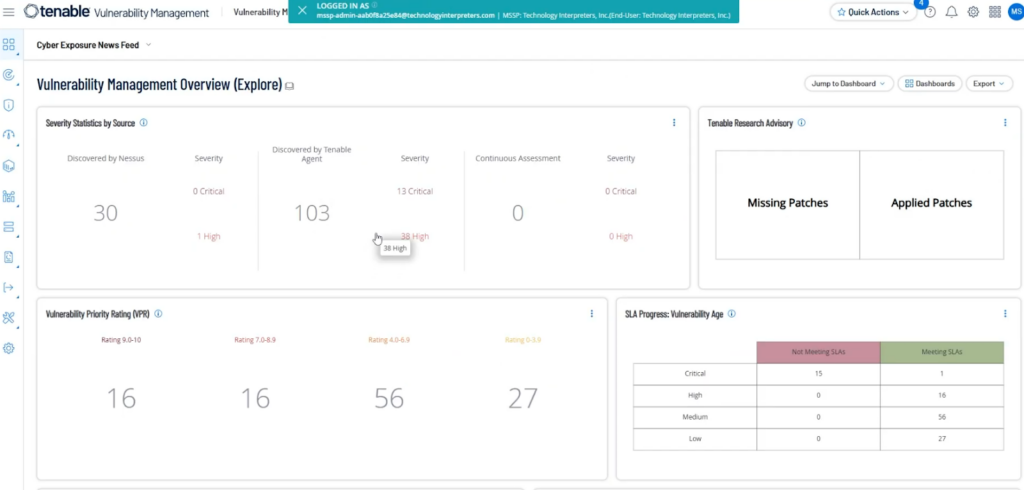Image resolution: width=1024 pixels, height=490 pixels.
Task: Open the Export dropdown
Action: click(x=989, y=84)
